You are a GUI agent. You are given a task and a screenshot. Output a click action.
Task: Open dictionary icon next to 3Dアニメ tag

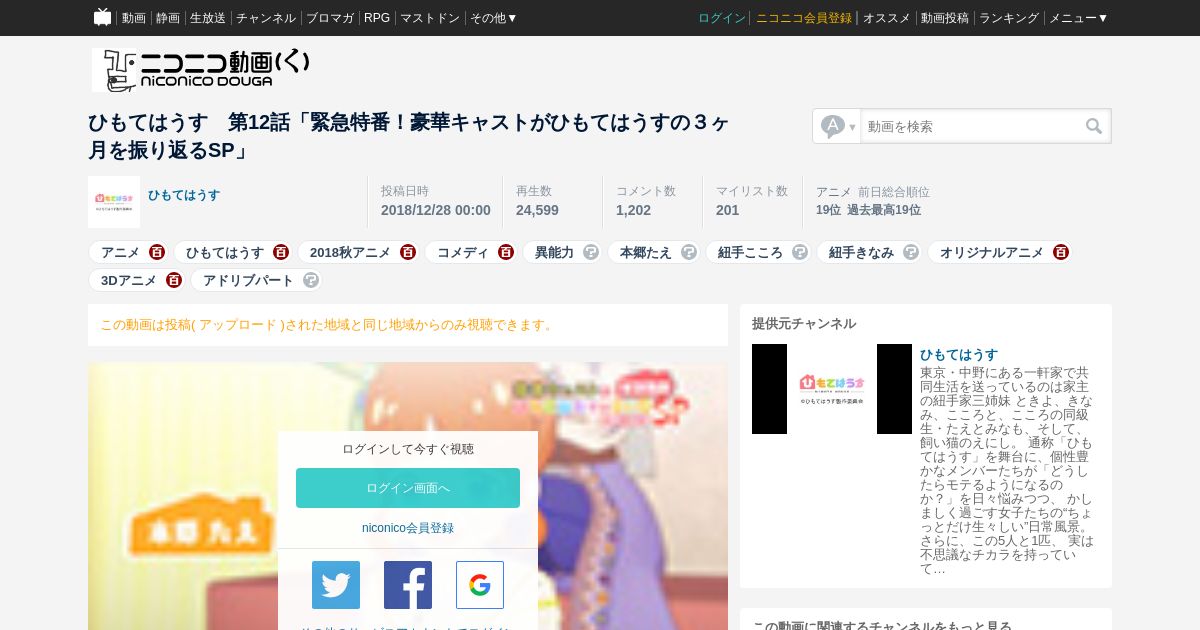click(174, 280)
